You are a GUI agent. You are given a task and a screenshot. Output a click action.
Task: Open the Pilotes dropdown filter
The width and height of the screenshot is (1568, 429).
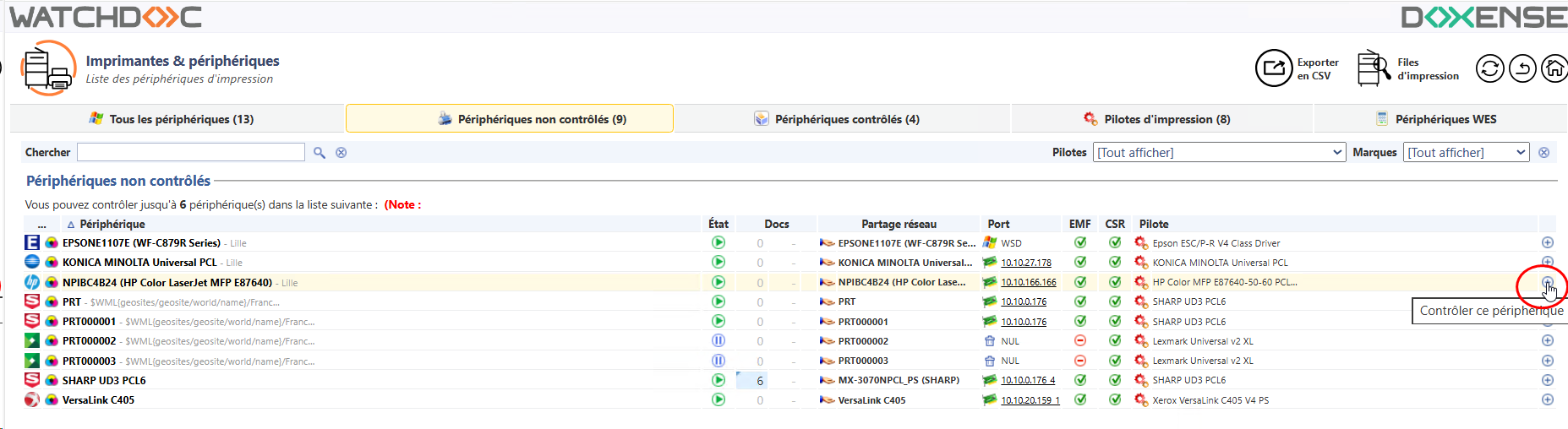[x=1218, y=153]
